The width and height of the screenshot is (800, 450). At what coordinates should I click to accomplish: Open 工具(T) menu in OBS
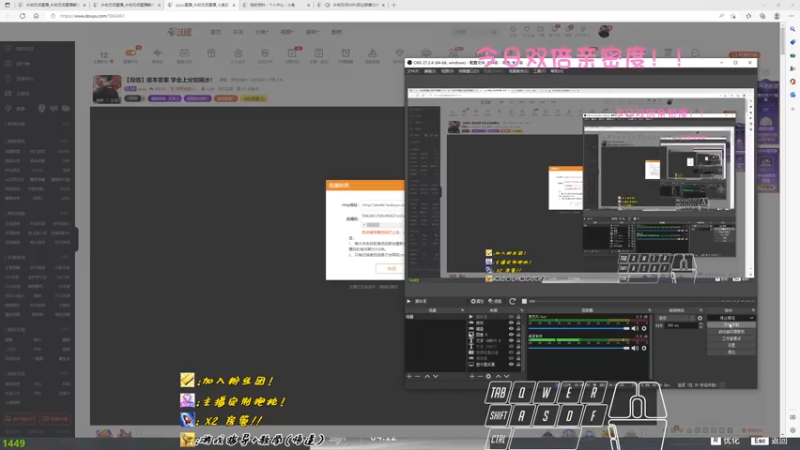pos(539,71)
